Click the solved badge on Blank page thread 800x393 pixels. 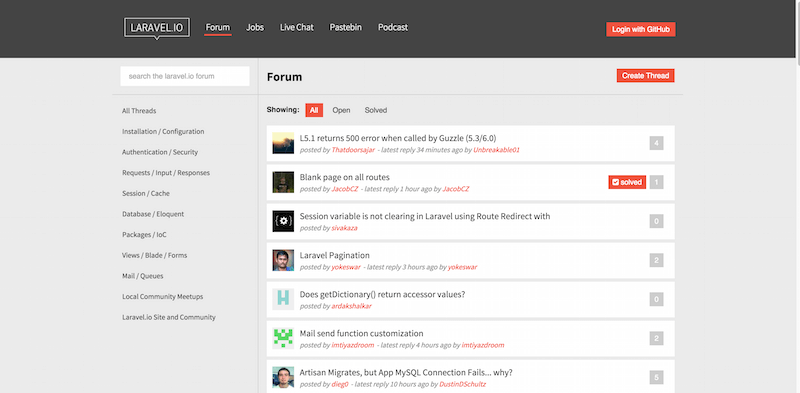(x=627, y=182)
